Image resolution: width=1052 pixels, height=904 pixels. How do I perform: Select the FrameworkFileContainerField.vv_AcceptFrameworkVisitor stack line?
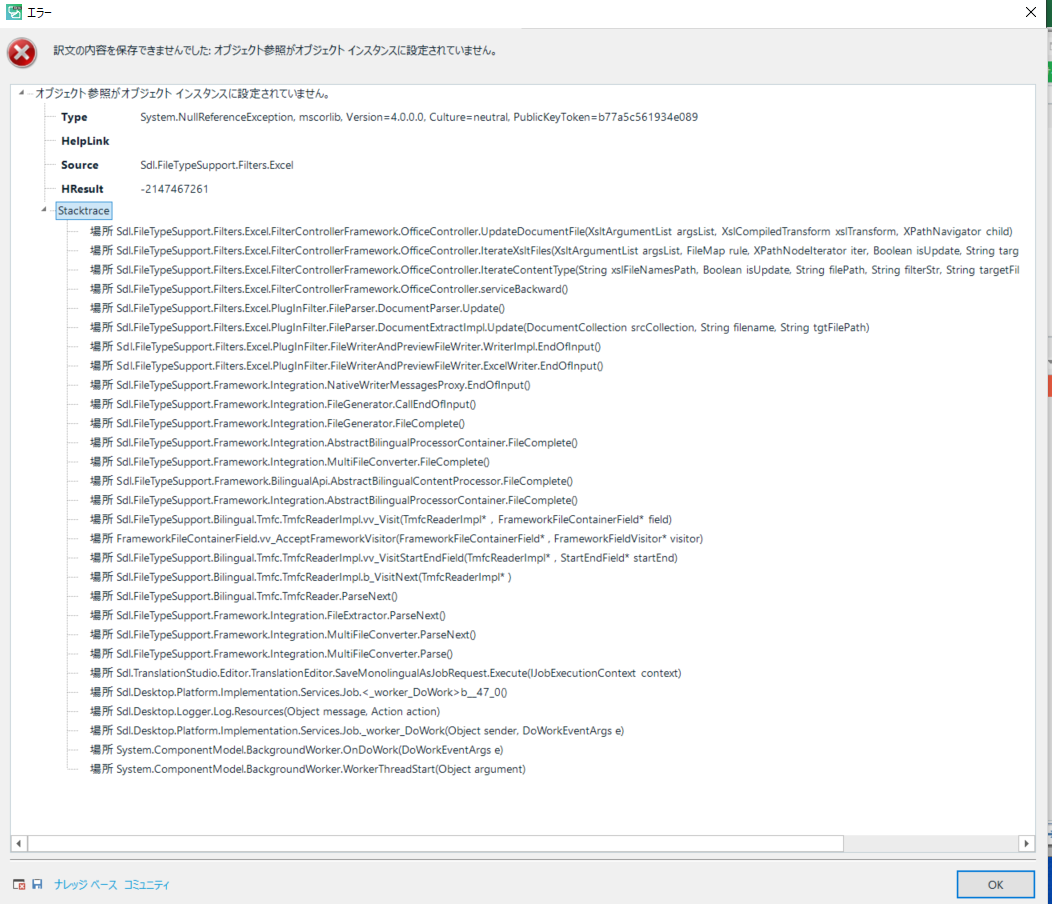tap(397, 539)
